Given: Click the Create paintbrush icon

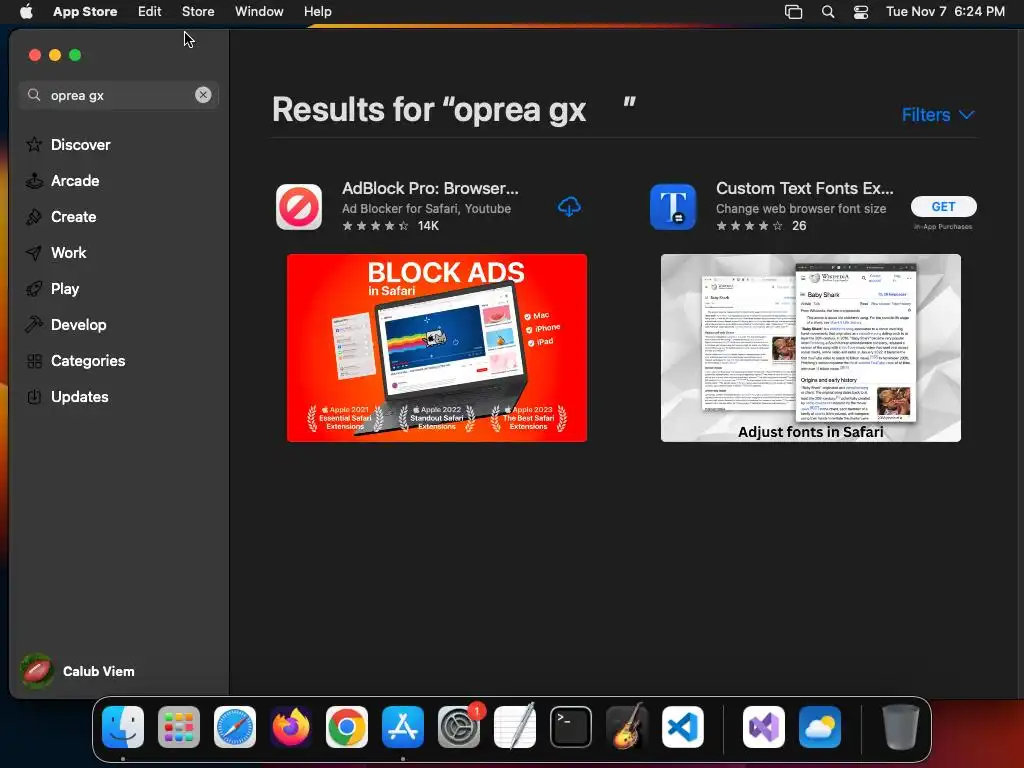Looking at the screenshot, I should (34, 216).
